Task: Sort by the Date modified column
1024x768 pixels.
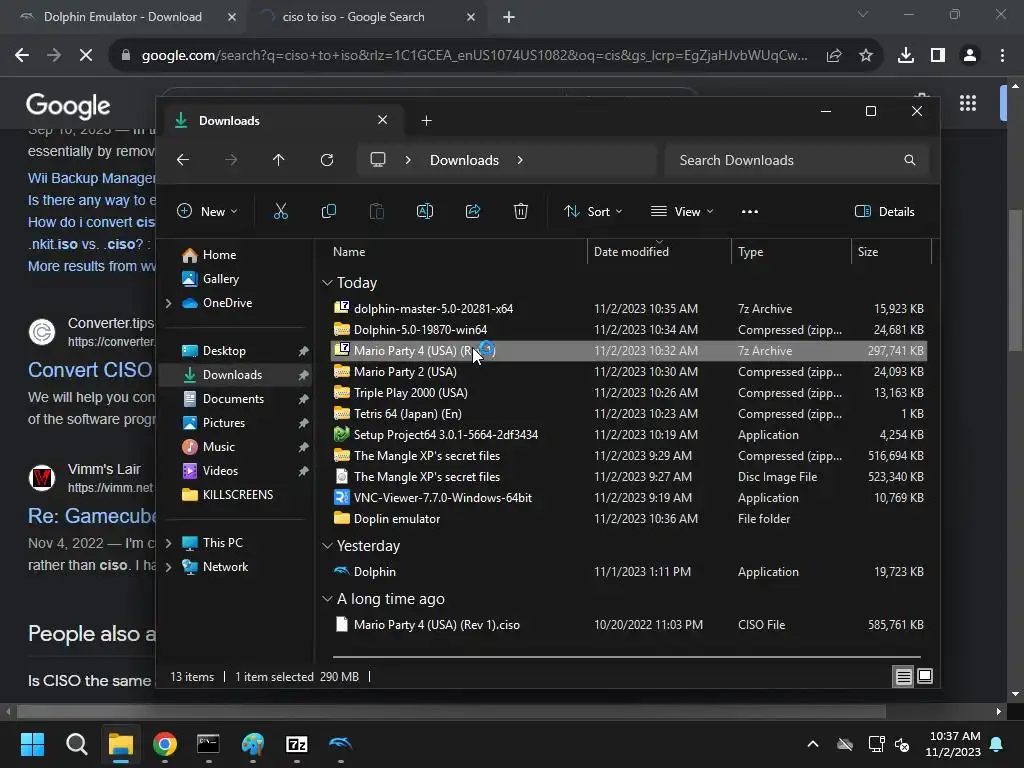Action: [631, 252]
